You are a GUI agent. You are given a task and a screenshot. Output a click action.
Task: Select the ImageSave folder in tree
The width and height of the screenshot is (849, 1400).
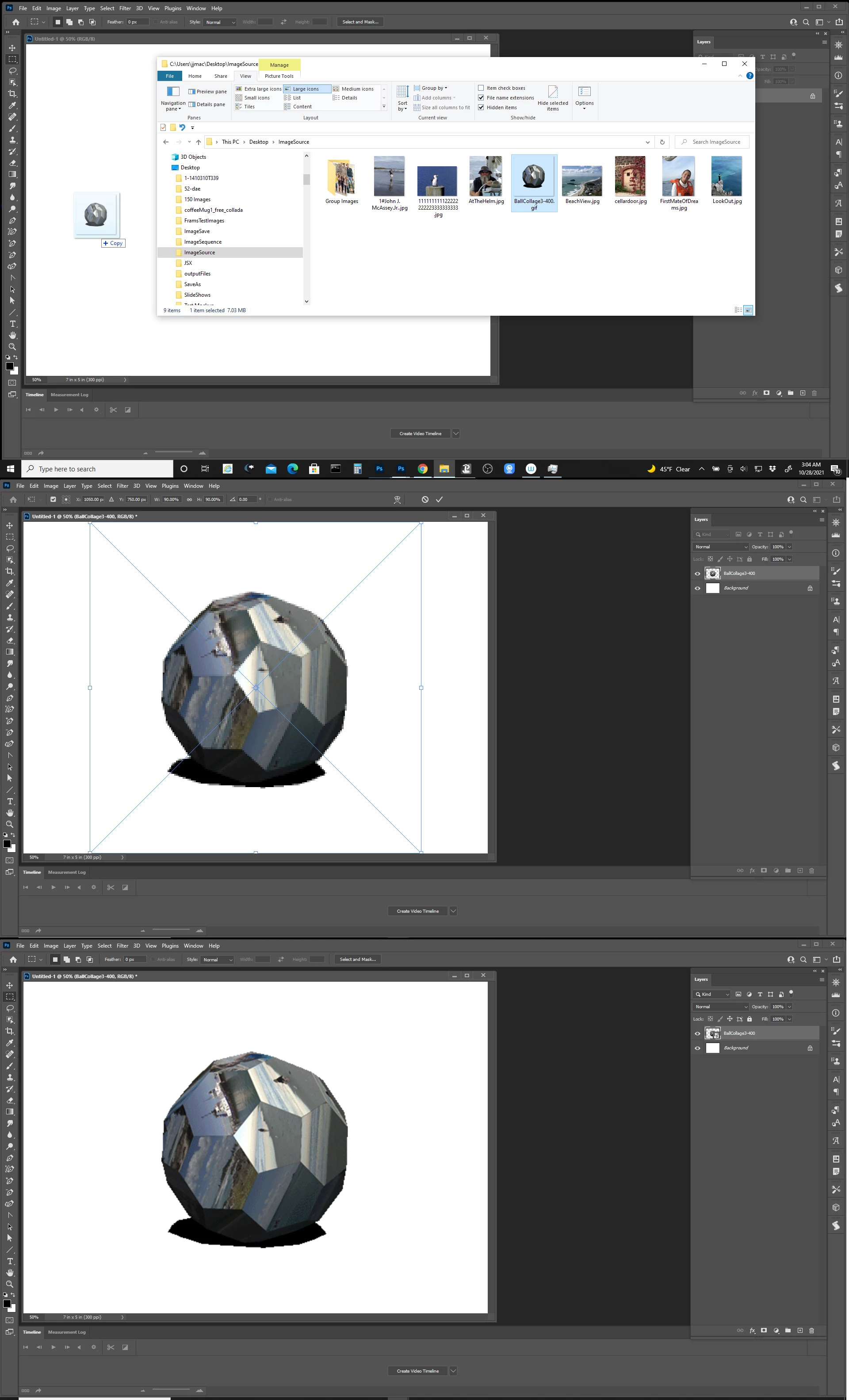tap(197, 231)
